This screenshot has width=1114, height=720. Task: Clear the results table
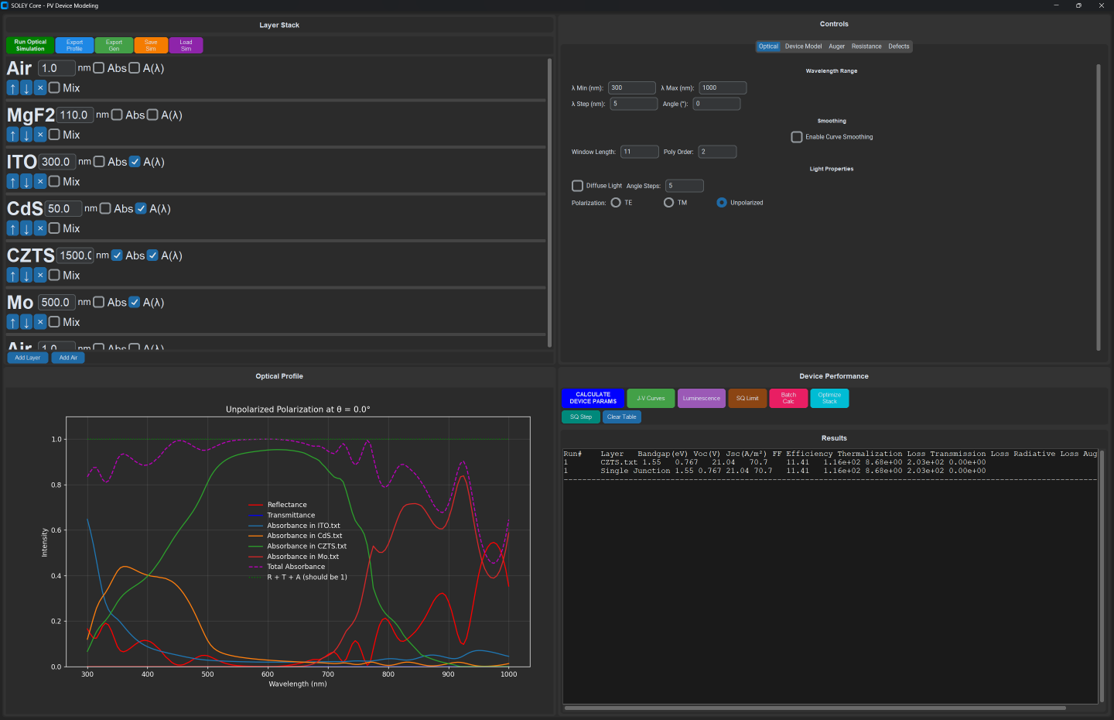(622, 416)
